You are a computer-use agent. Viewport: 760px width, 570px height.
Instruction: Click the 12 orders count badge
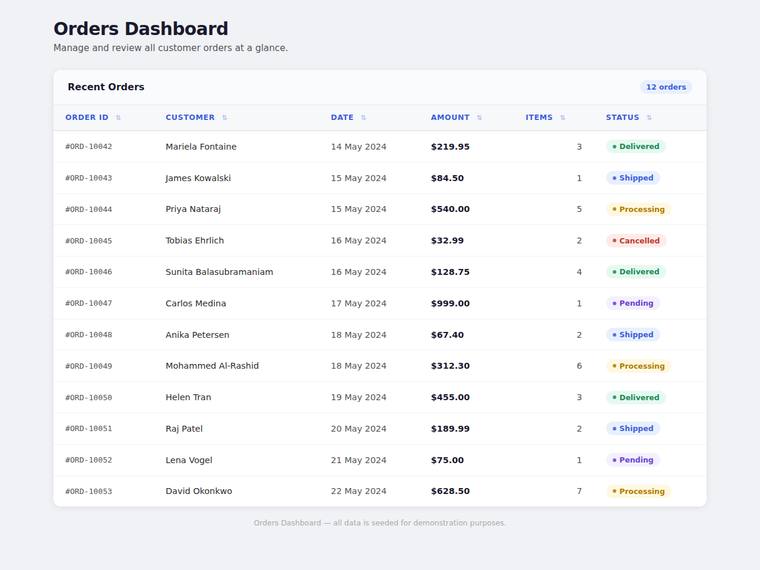pos(666,87)
